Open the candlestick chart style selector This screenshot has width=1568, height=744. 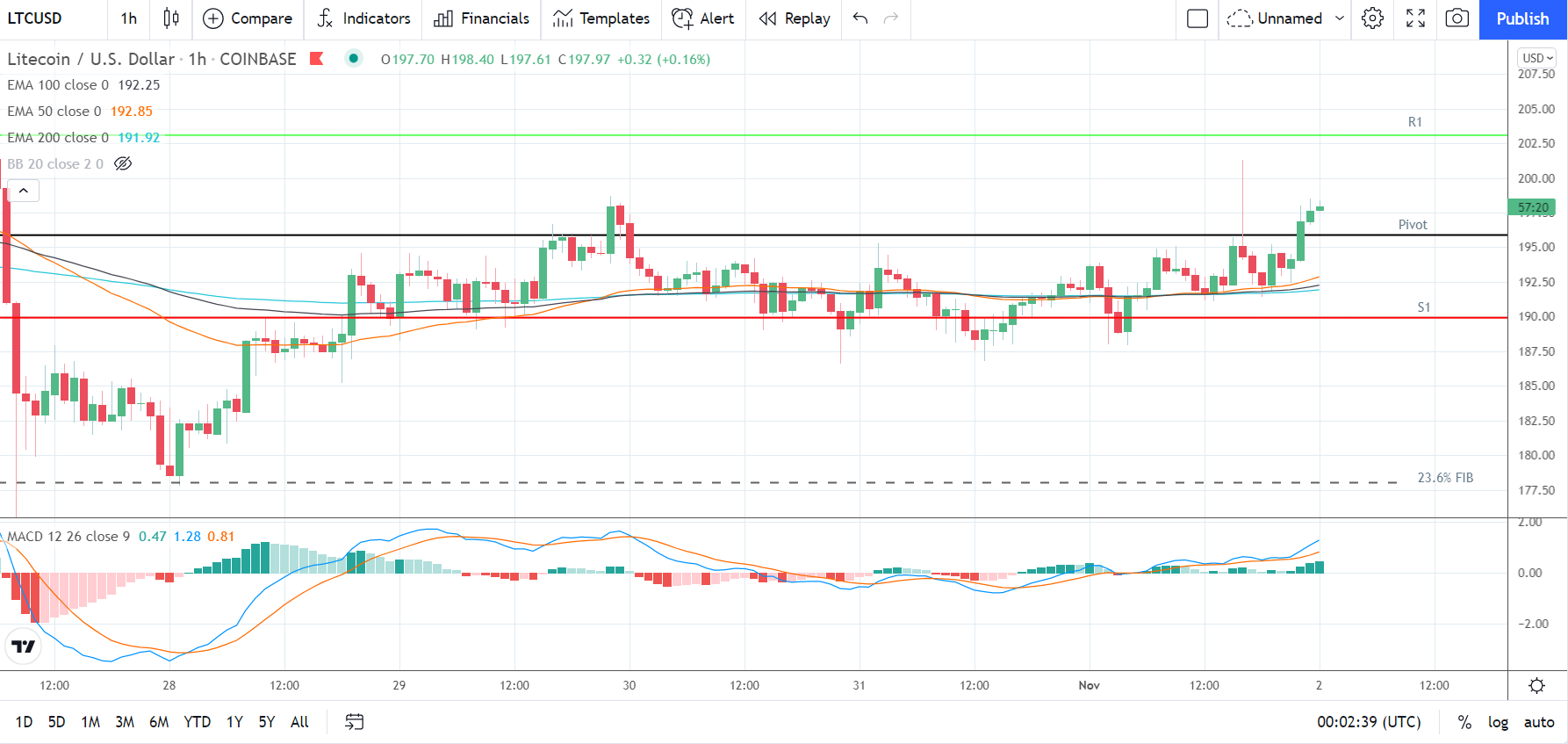171,18
